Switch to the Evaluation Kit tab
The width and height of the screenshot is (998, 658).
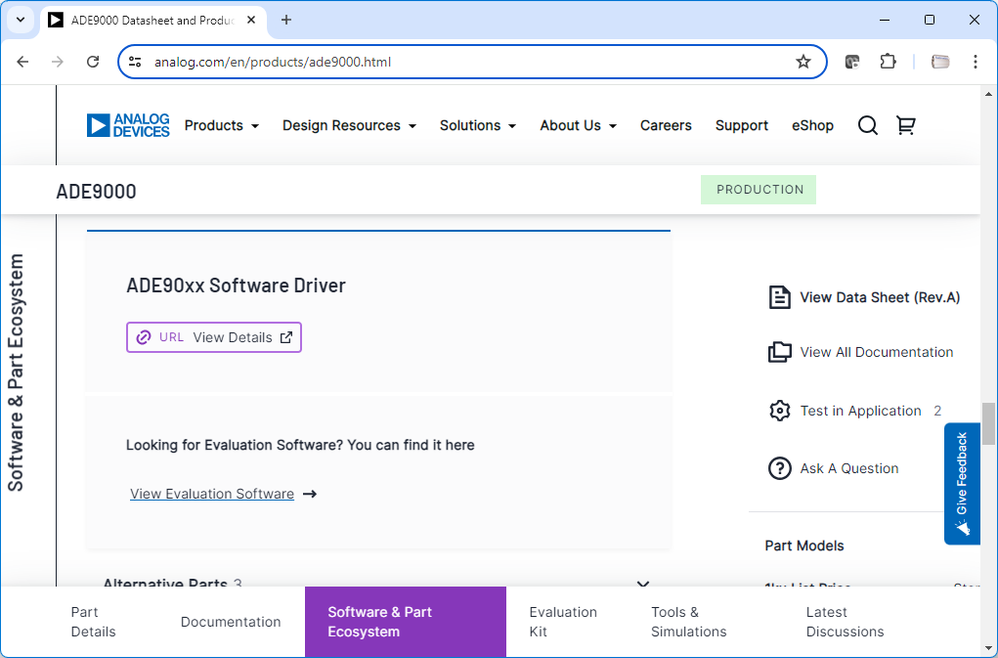563,622
